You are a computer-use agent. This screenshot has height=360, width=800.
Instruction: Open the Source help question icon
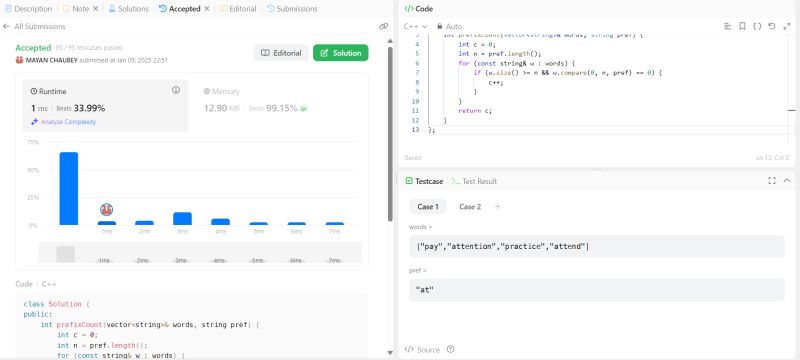(x=450, y=350)
